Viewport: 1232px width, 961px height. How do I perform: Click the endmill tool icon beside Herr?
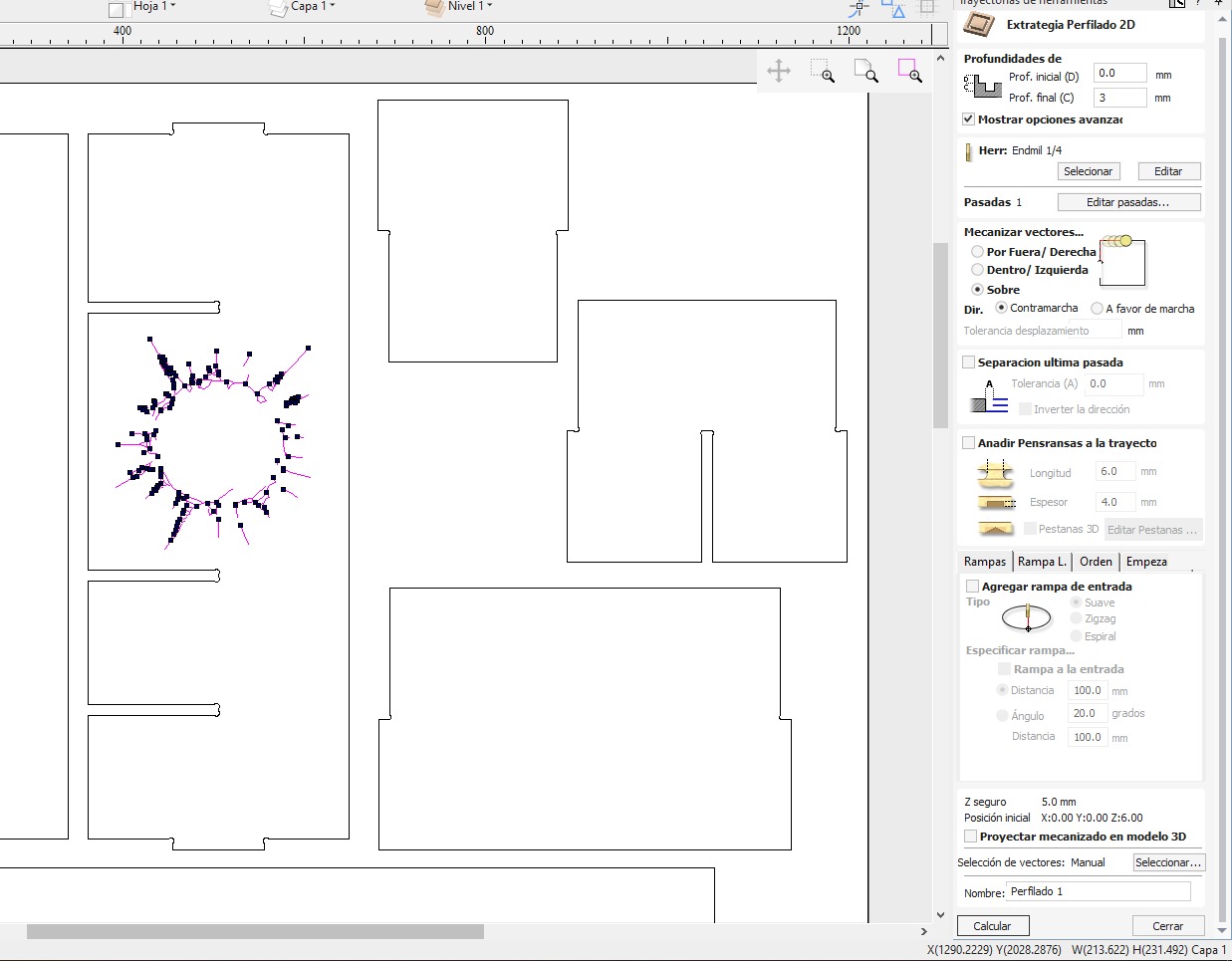pyautogui.click(x=968, y=151)
